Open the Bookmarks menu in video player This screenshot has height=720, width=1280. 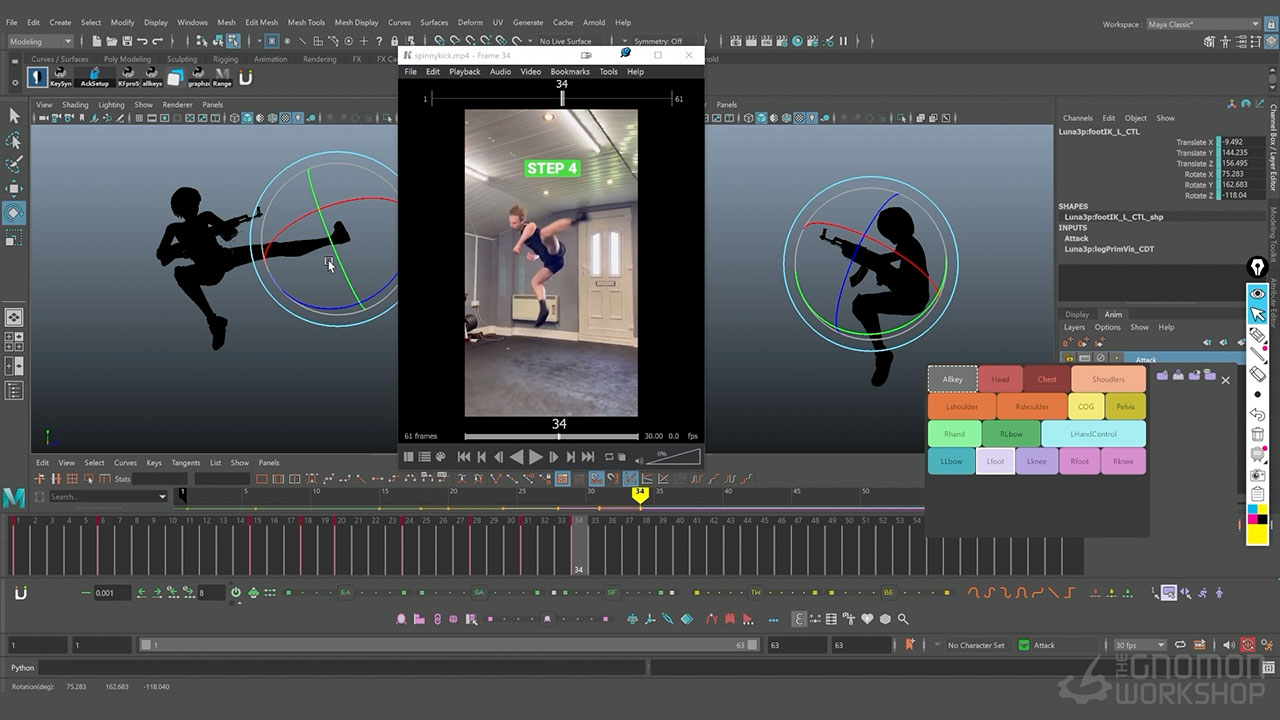click(x=570, y=72)
